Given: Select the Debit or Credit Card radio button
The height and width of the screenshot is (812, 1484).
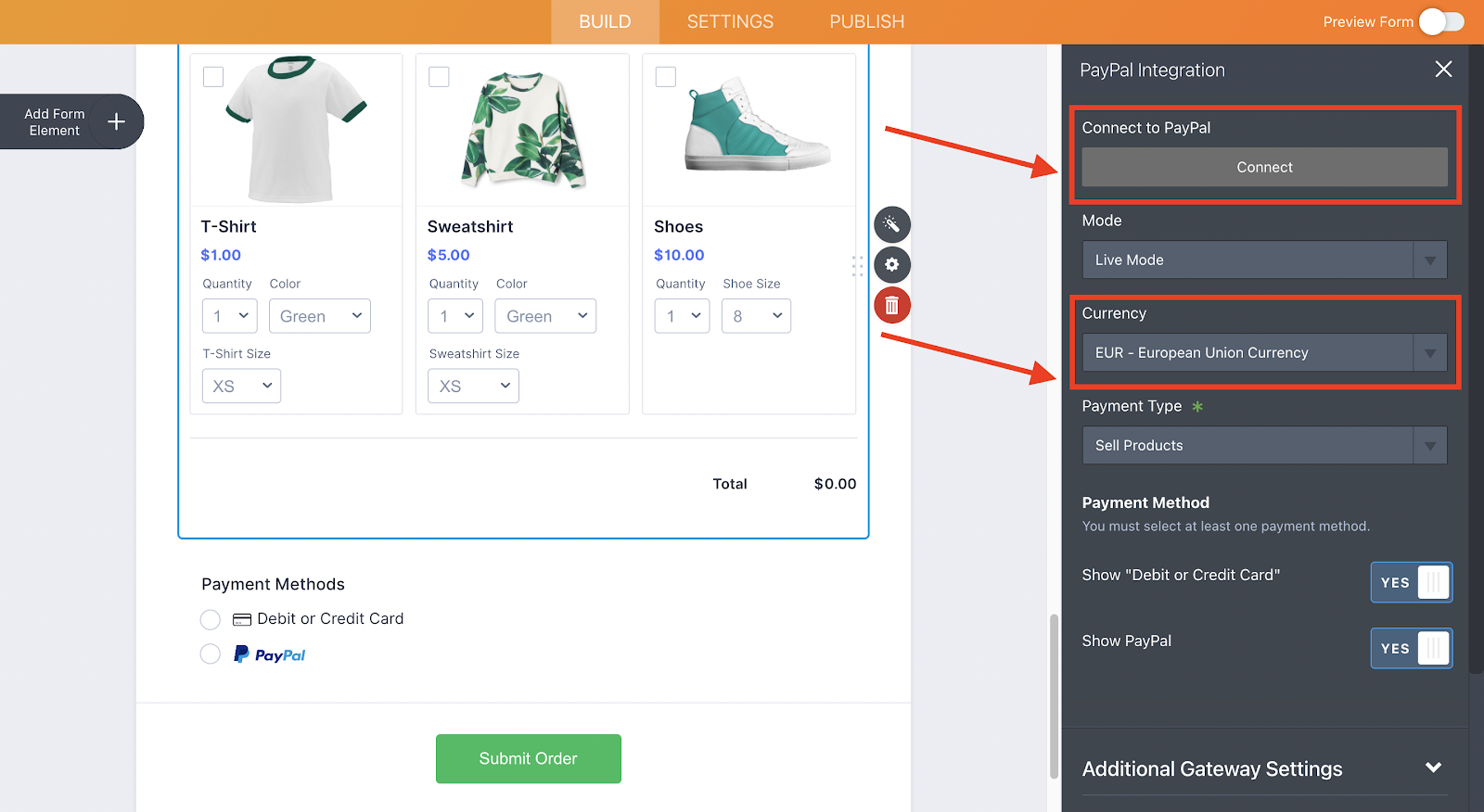Looking at the screenshot, I should click(x=211, y=619).
